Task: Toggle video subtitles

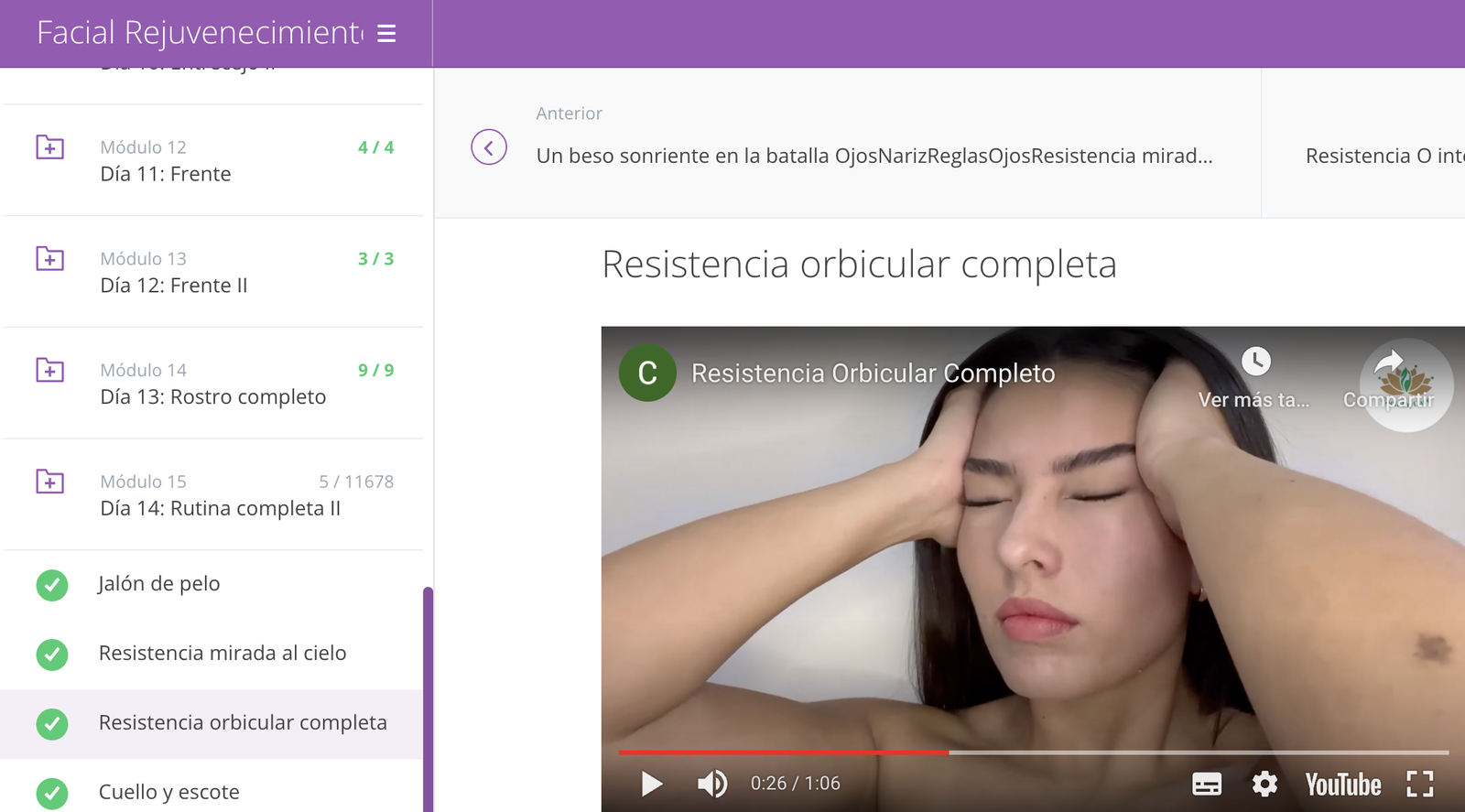Action: tap(1206, 784)
